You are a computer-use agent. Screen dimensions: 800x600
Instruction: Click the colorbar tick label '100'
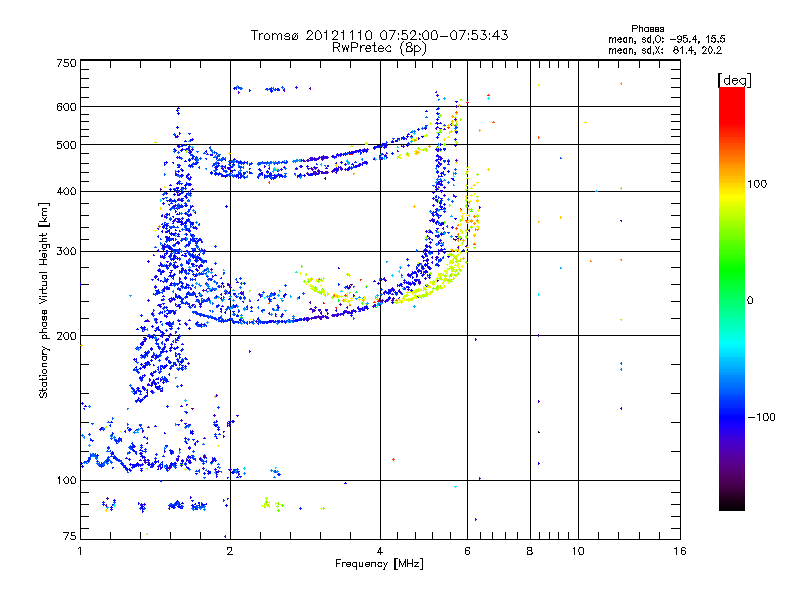pos(757,184)
